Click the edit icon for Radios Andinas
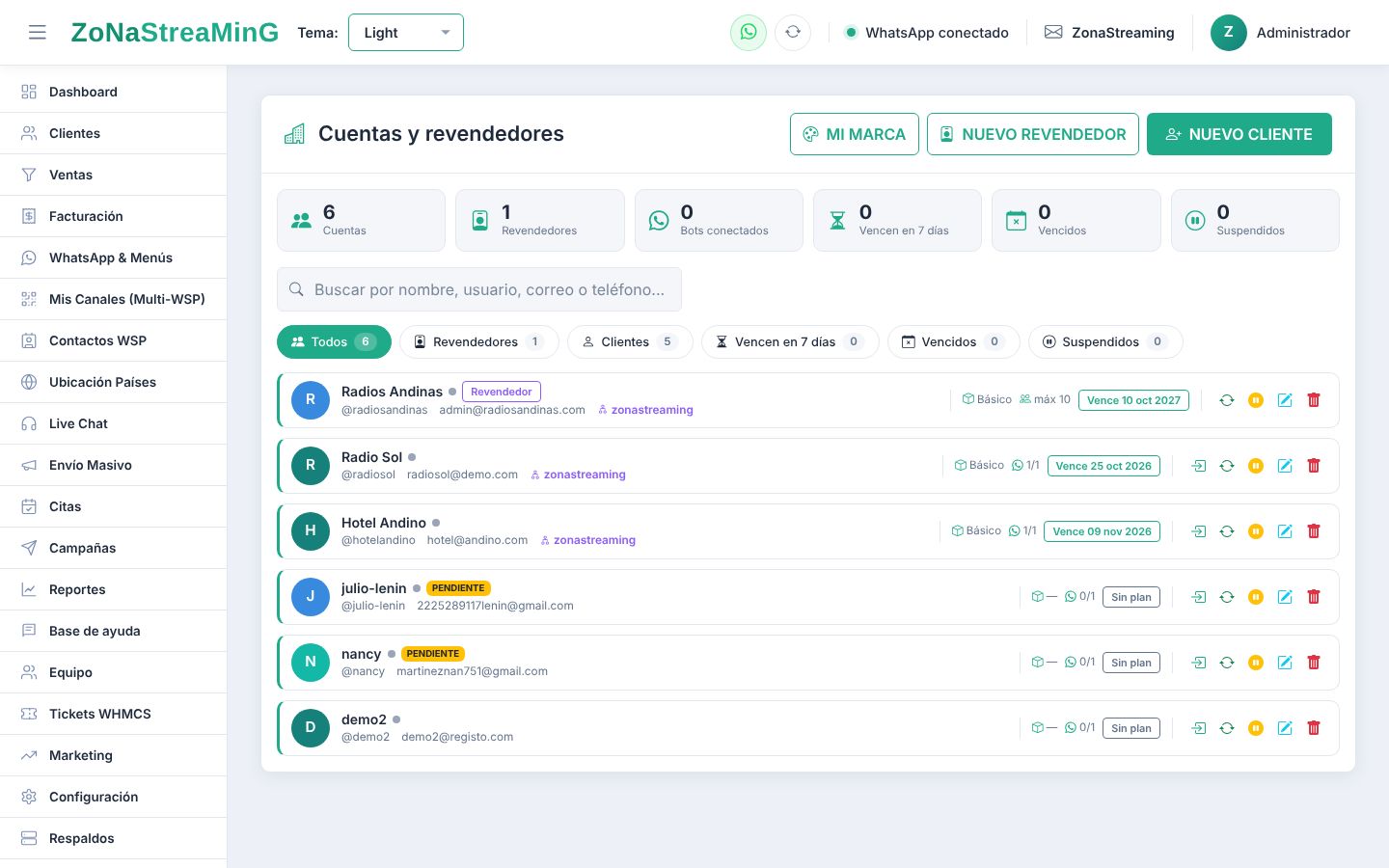Image resolution: width=1389 pixels, height=868 pixels. point(1285,400)
